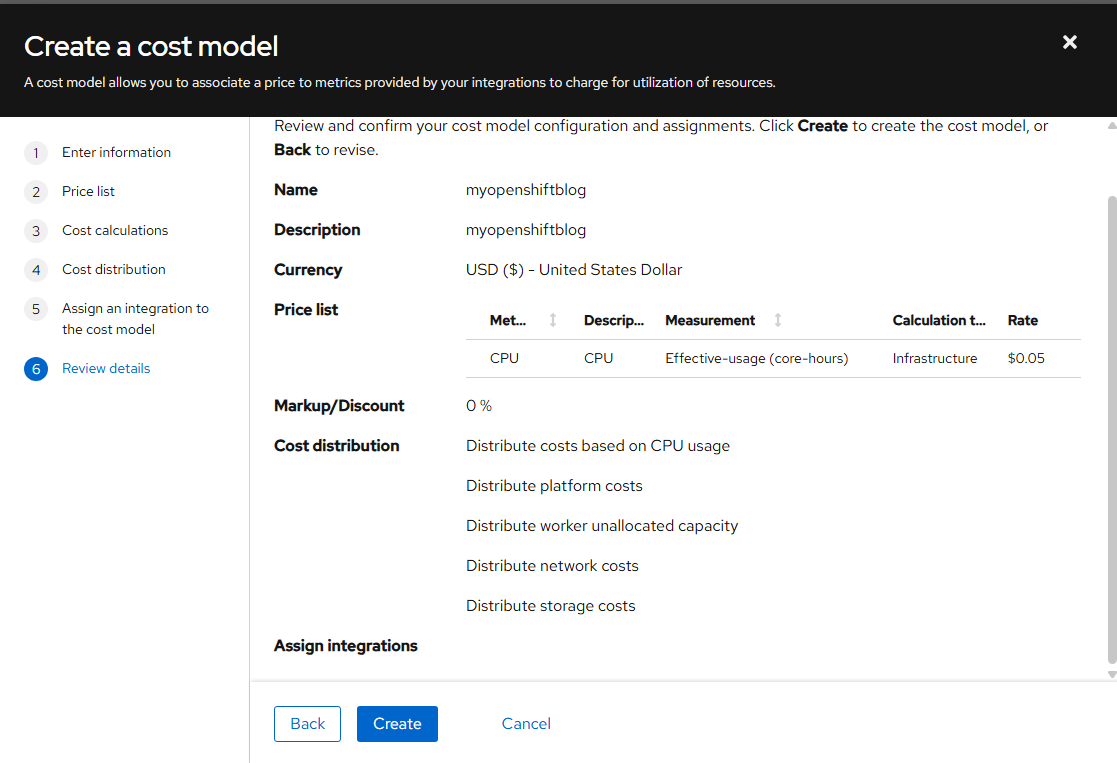Select the Review details step

[x=106, y=368]
